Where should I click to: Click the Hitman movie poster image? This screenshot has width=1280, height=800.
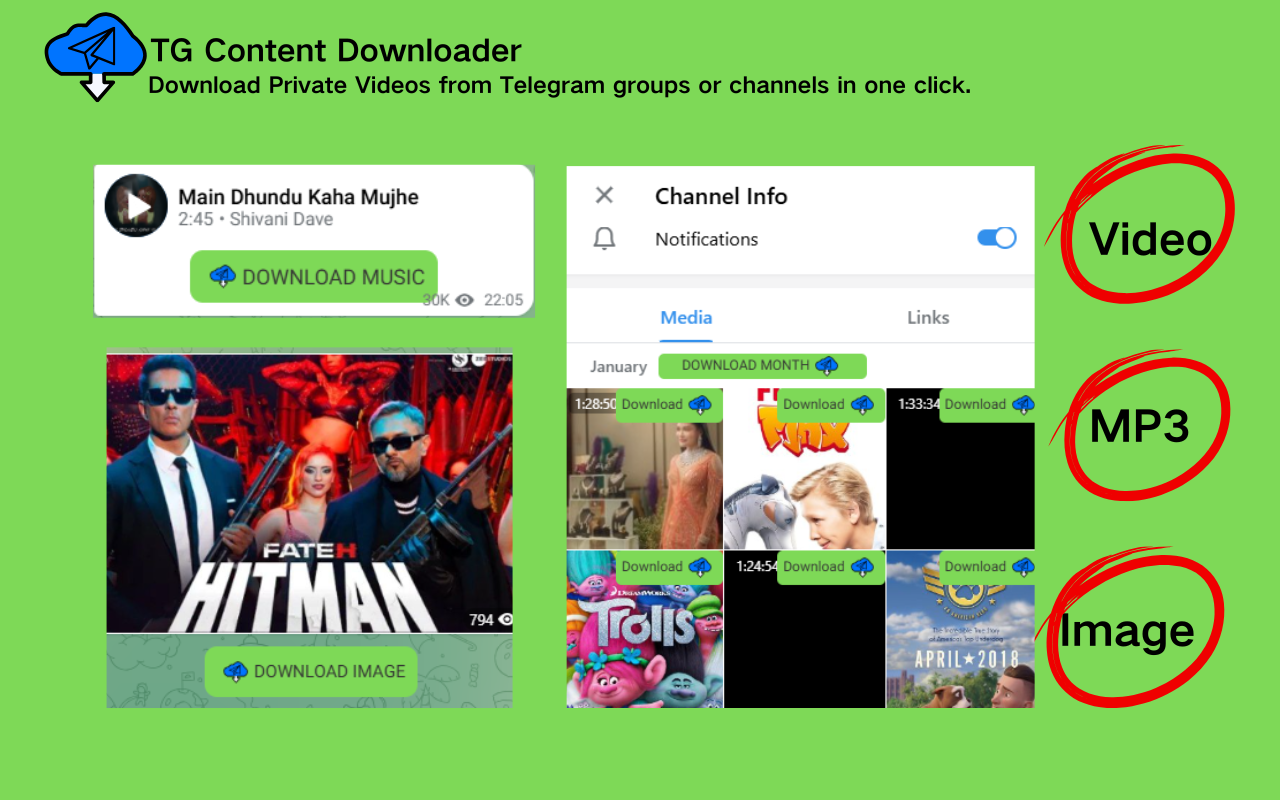(309, 490)
